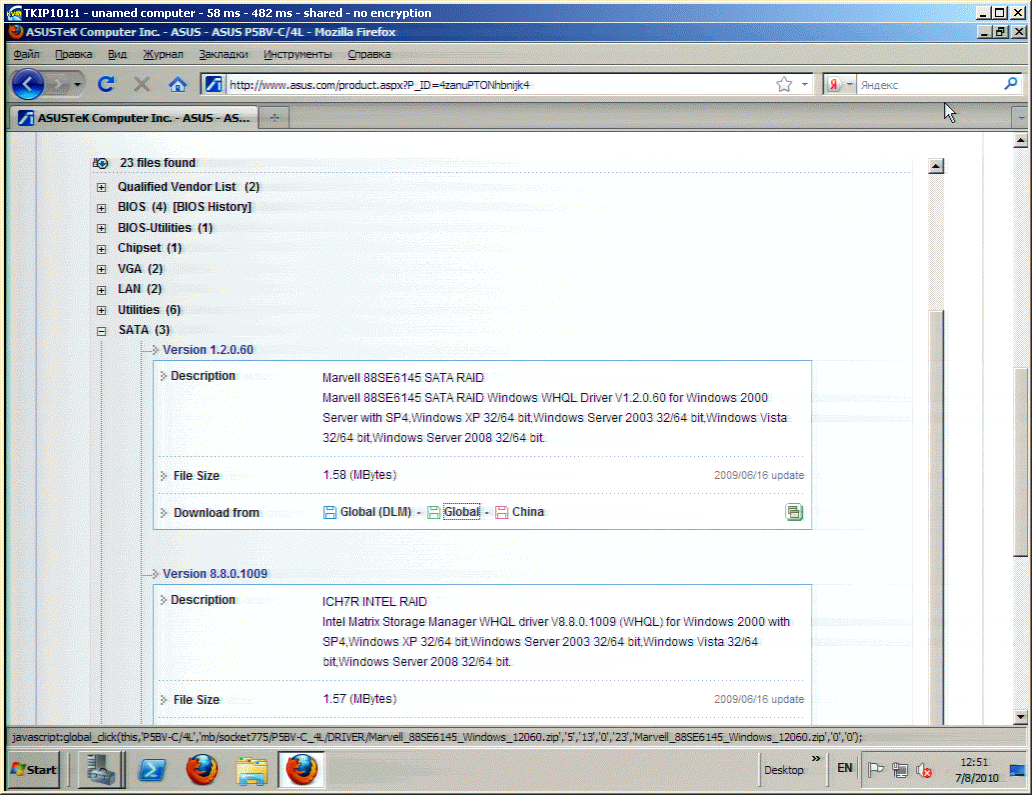The image size is (1032, 795).
Task: Click the active Firefox taskbar window button
Action: tap(301, 769)
